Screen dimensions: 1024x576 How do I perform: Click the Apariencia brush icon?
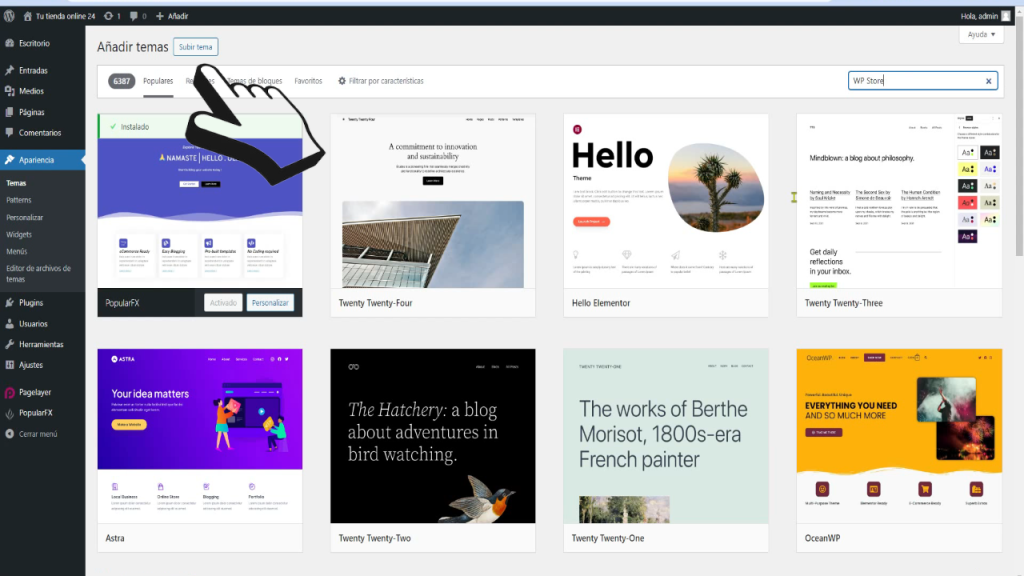(x=10, y=159)
